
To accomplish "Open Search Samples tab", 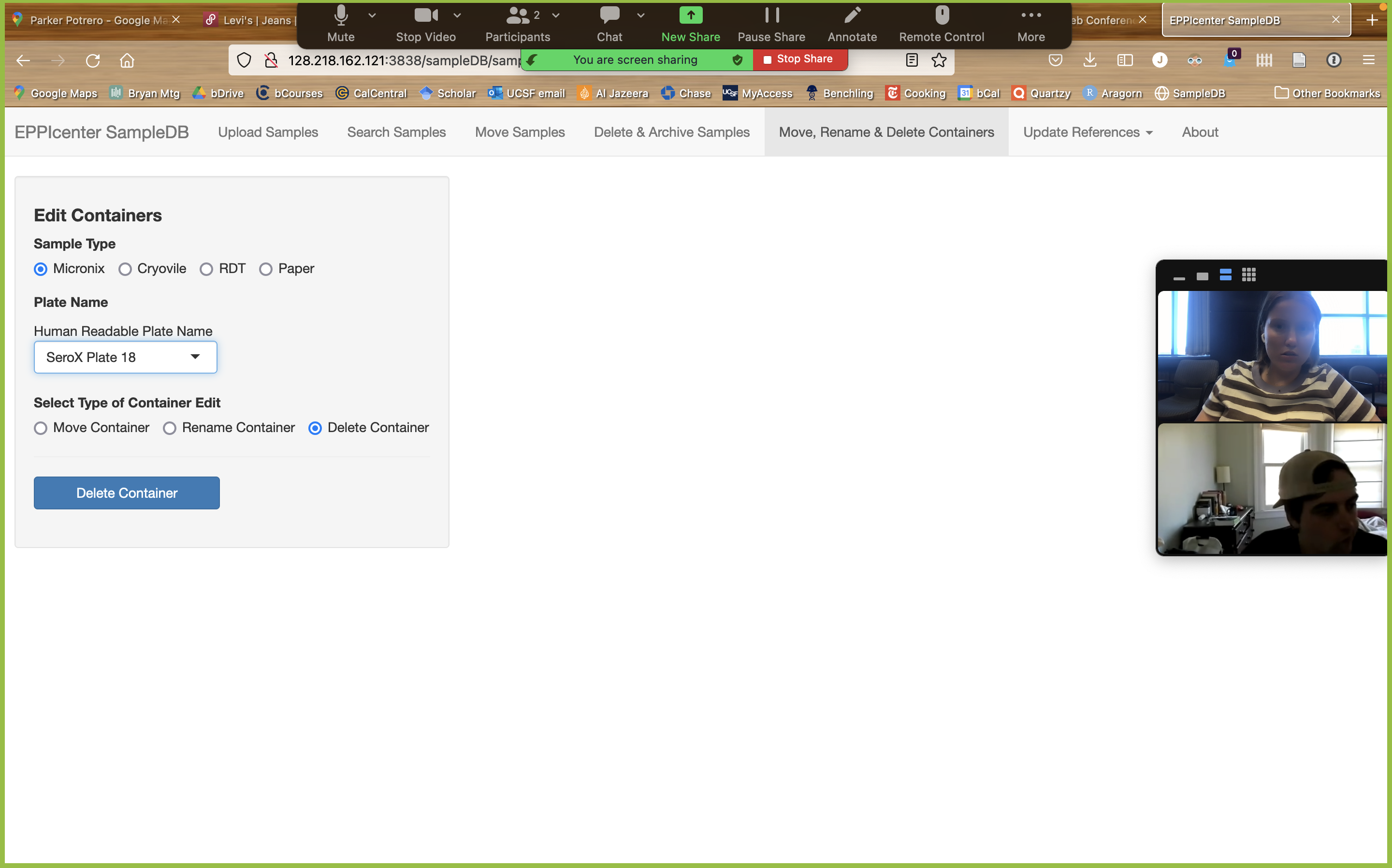I will pyautogui.click(x=396, y=132).
